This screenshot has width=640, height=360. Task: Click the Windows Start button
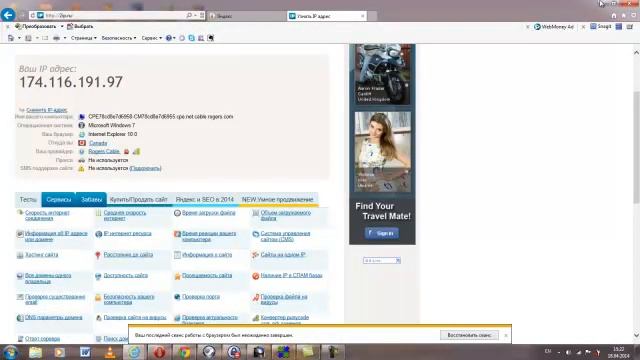coord(10,352)
